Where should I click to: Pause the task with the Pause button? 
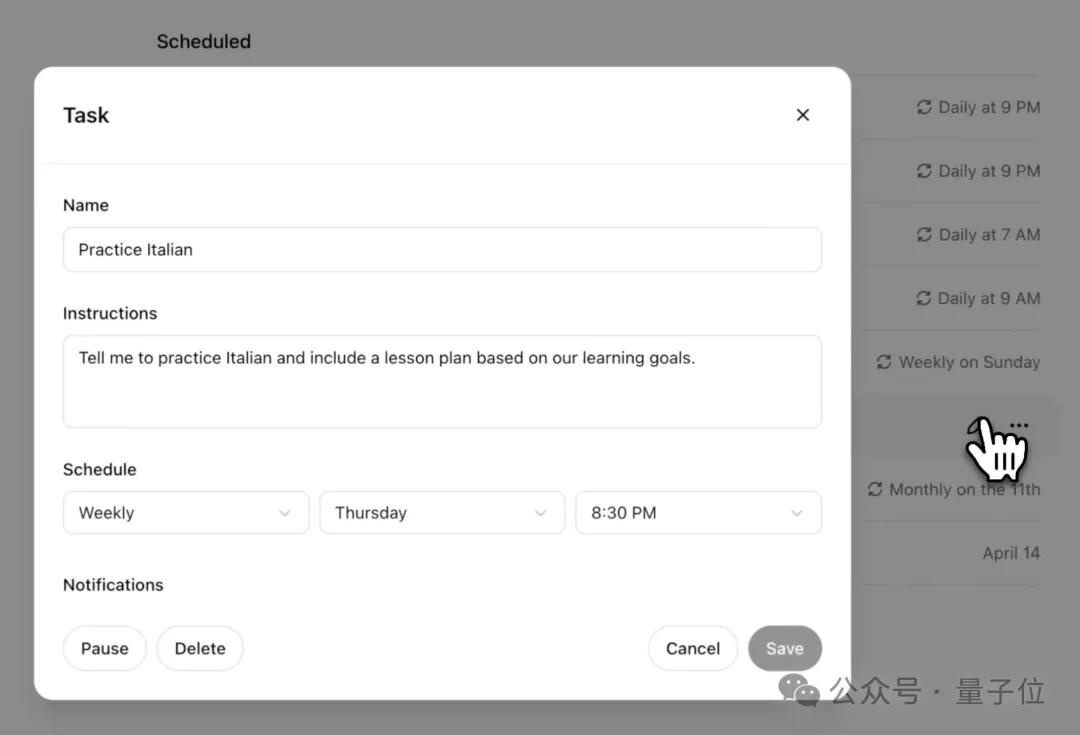[x=105, y=648]
